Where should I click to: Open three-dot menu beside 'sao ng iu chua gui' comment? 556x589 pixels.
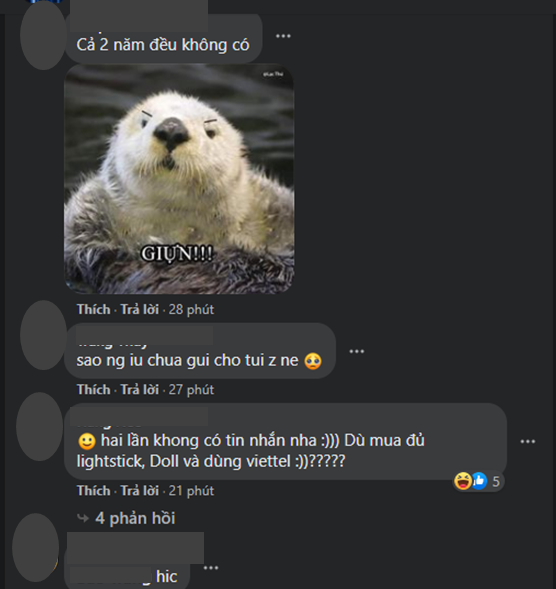[x=357, y=352]
